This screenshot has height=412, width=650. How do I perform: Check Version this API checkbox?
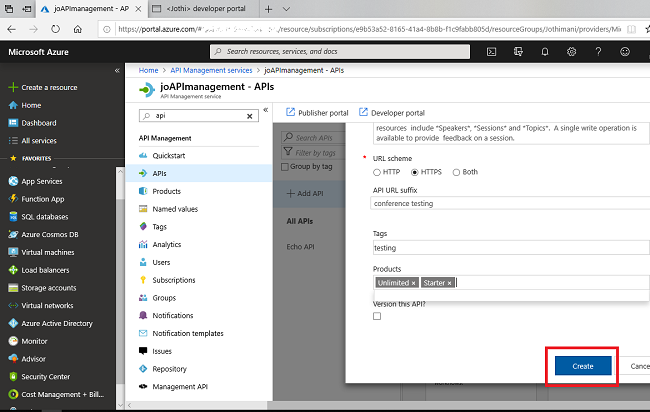pos(377,316)
